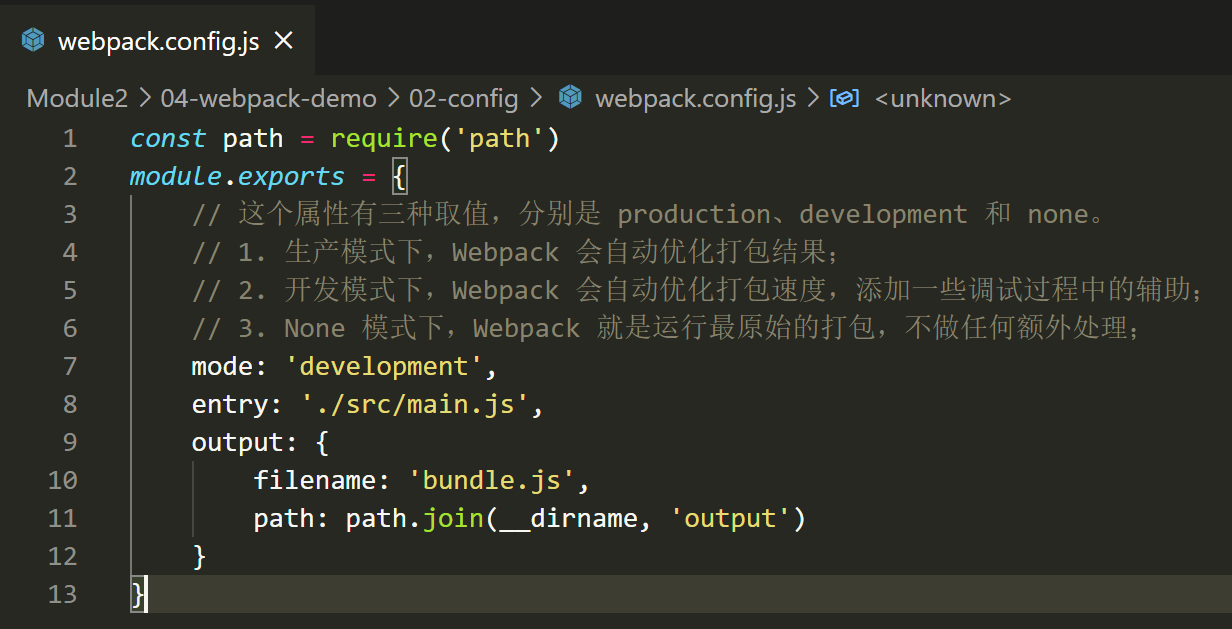Click the 'entry' property key
The height and width of the screenshot is (629, 1232).
[x=230, y=404]
